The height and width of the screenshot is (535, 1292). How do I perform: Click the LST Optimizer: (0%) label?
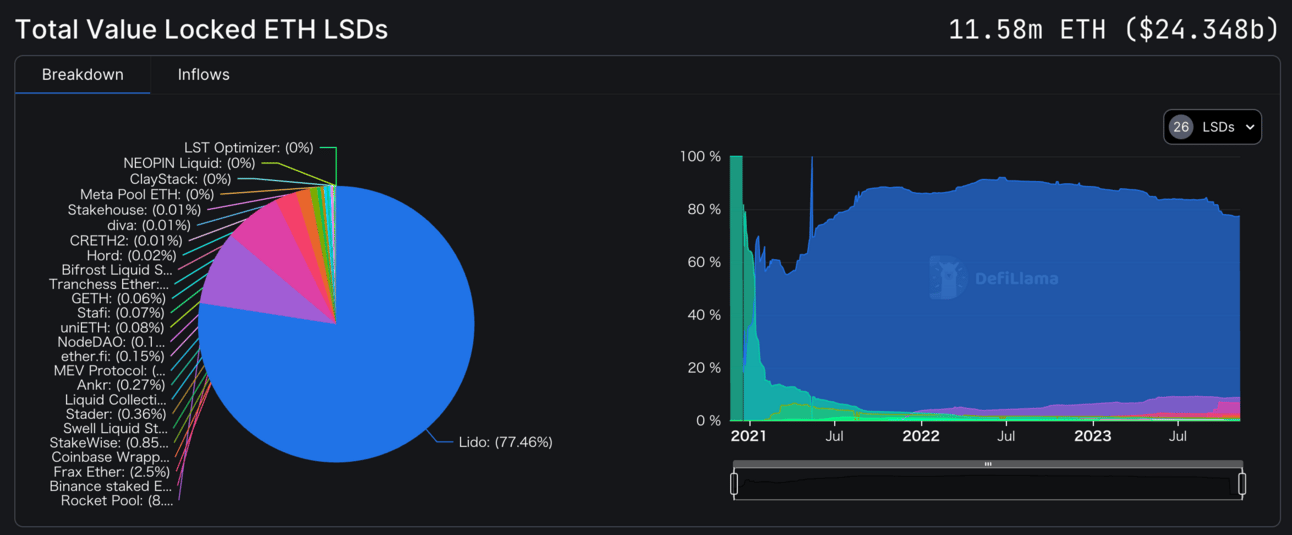tap(249, 148)
